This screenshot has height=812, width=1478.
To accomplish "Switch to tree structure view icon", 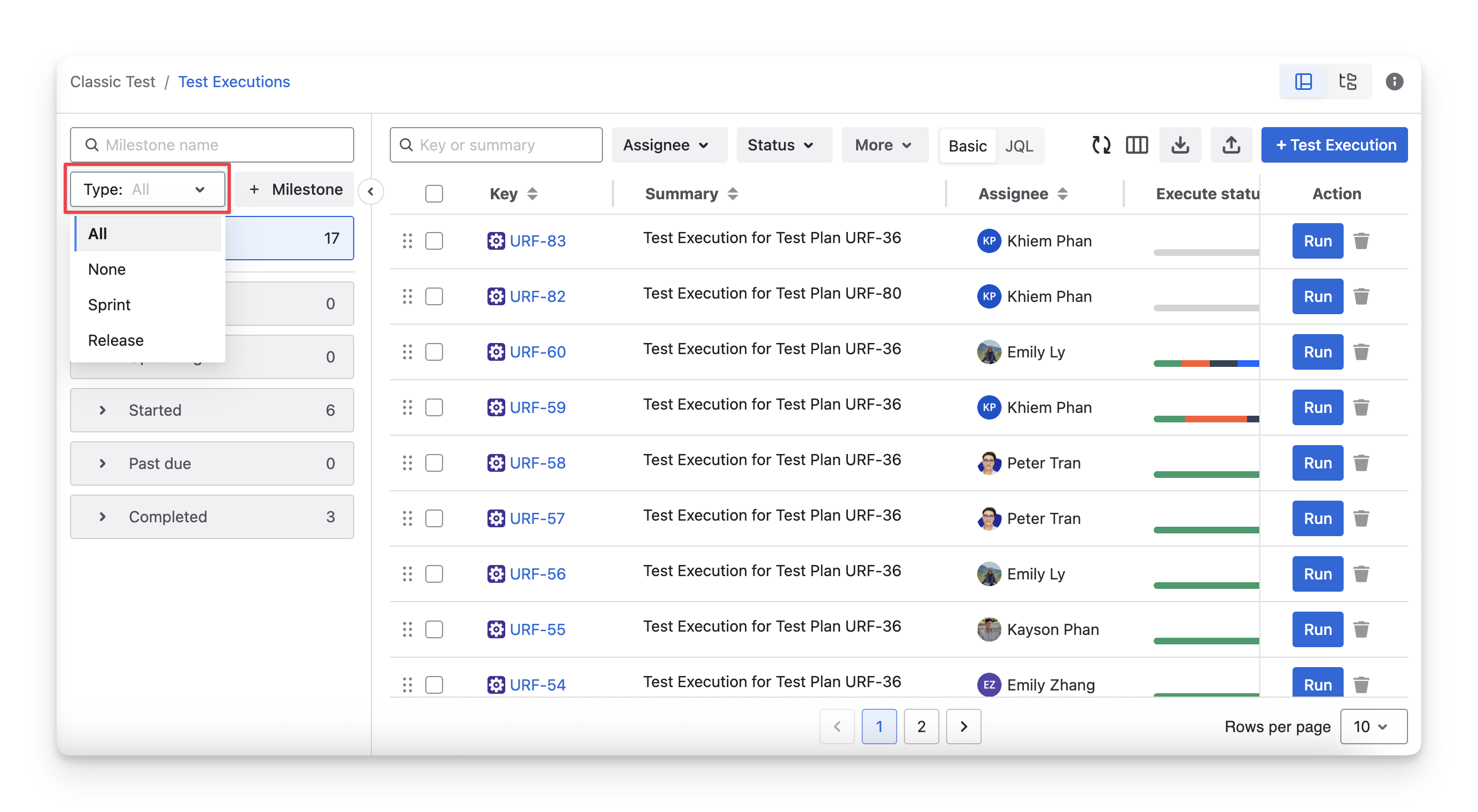I will click(1348, 82).
